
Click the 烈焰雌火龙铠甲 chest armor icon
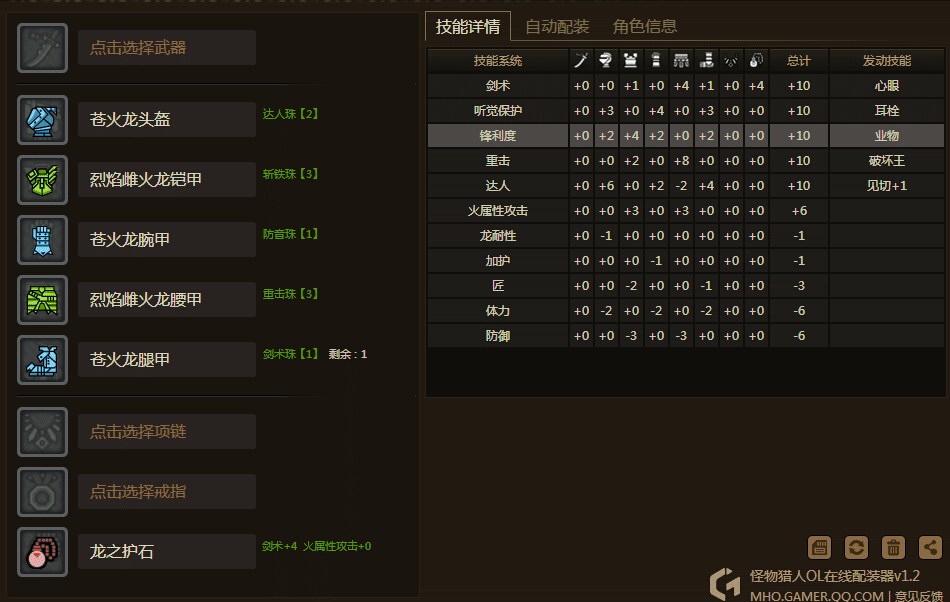tap(42, 180)
